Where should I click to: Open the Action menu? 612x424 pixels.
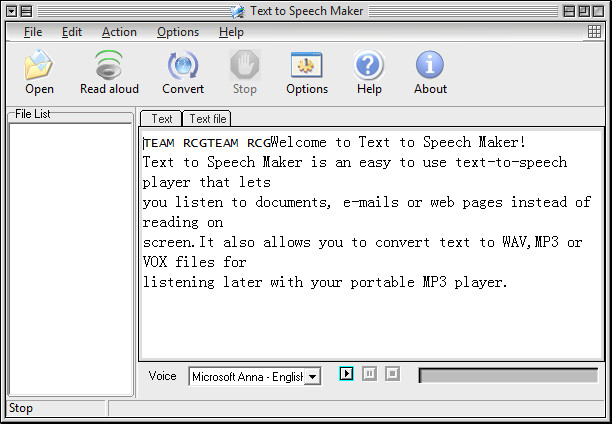coord(119,32)
